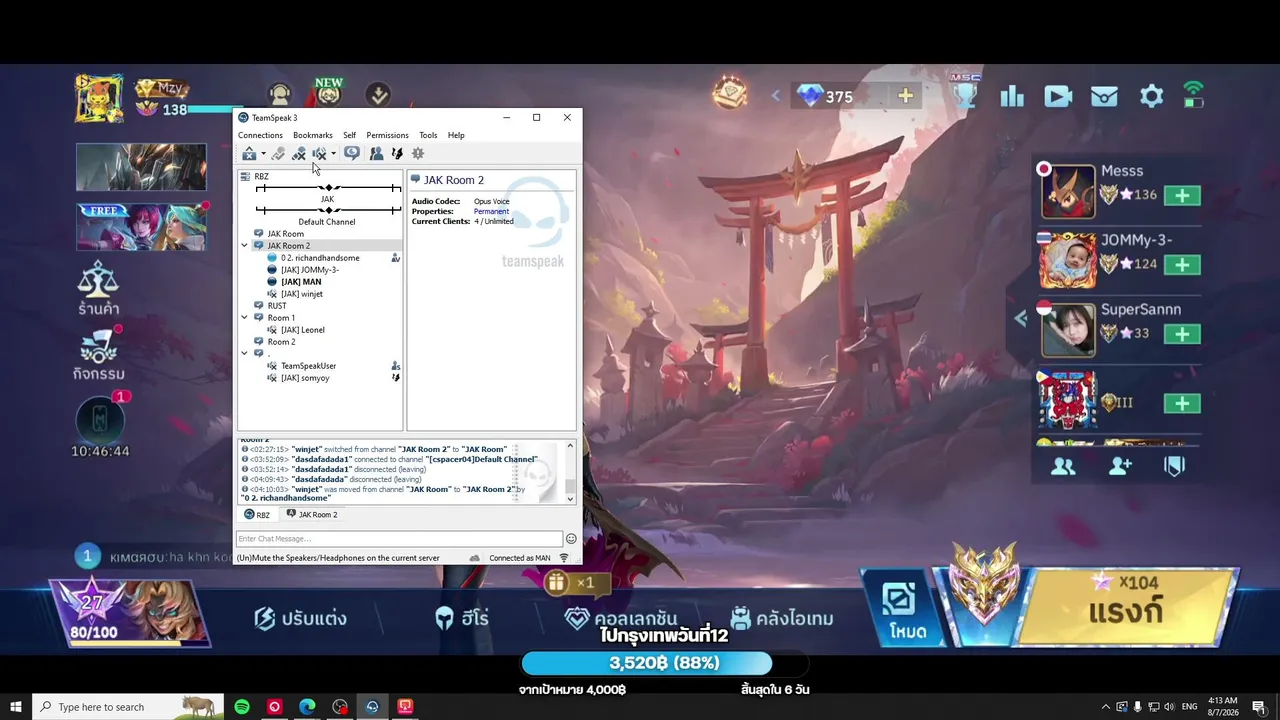Open the leaderboard bar-chart icon
Viewport: 1280px width, 720px height.
[x=1012, y=96]
